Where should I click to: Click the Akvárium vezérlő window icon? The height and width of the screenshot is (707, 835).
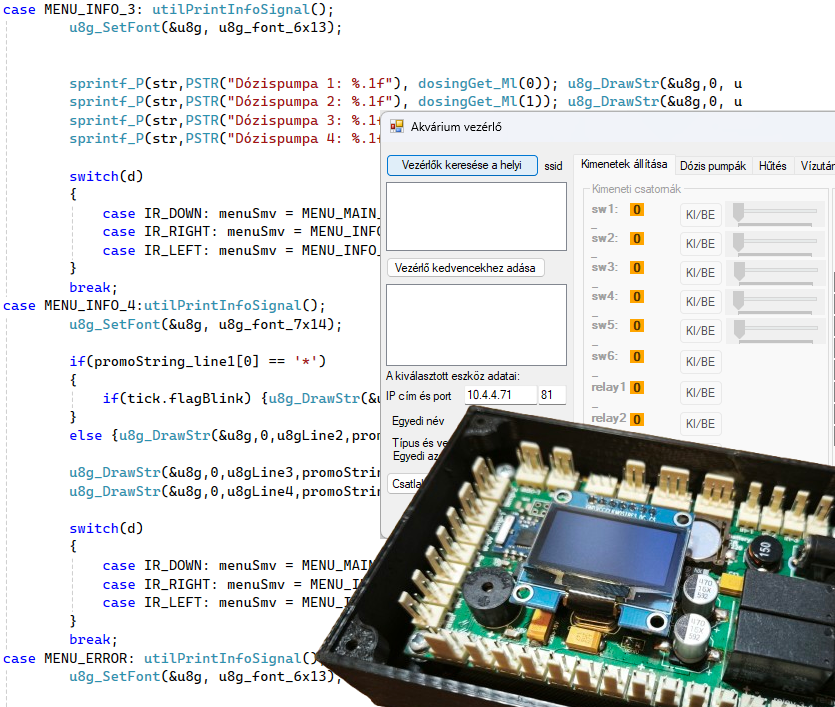[397, 126]
